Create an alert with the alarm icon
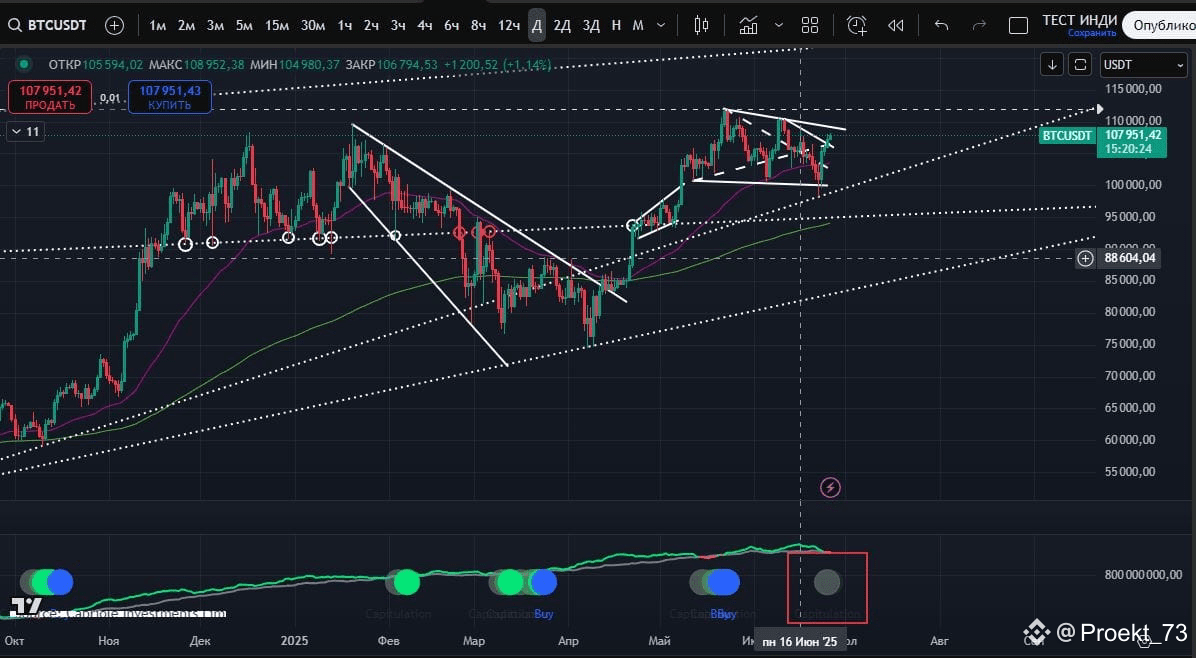Viewport: 1196px width, 658px height. pyautogui.click(x=857, y=26)
